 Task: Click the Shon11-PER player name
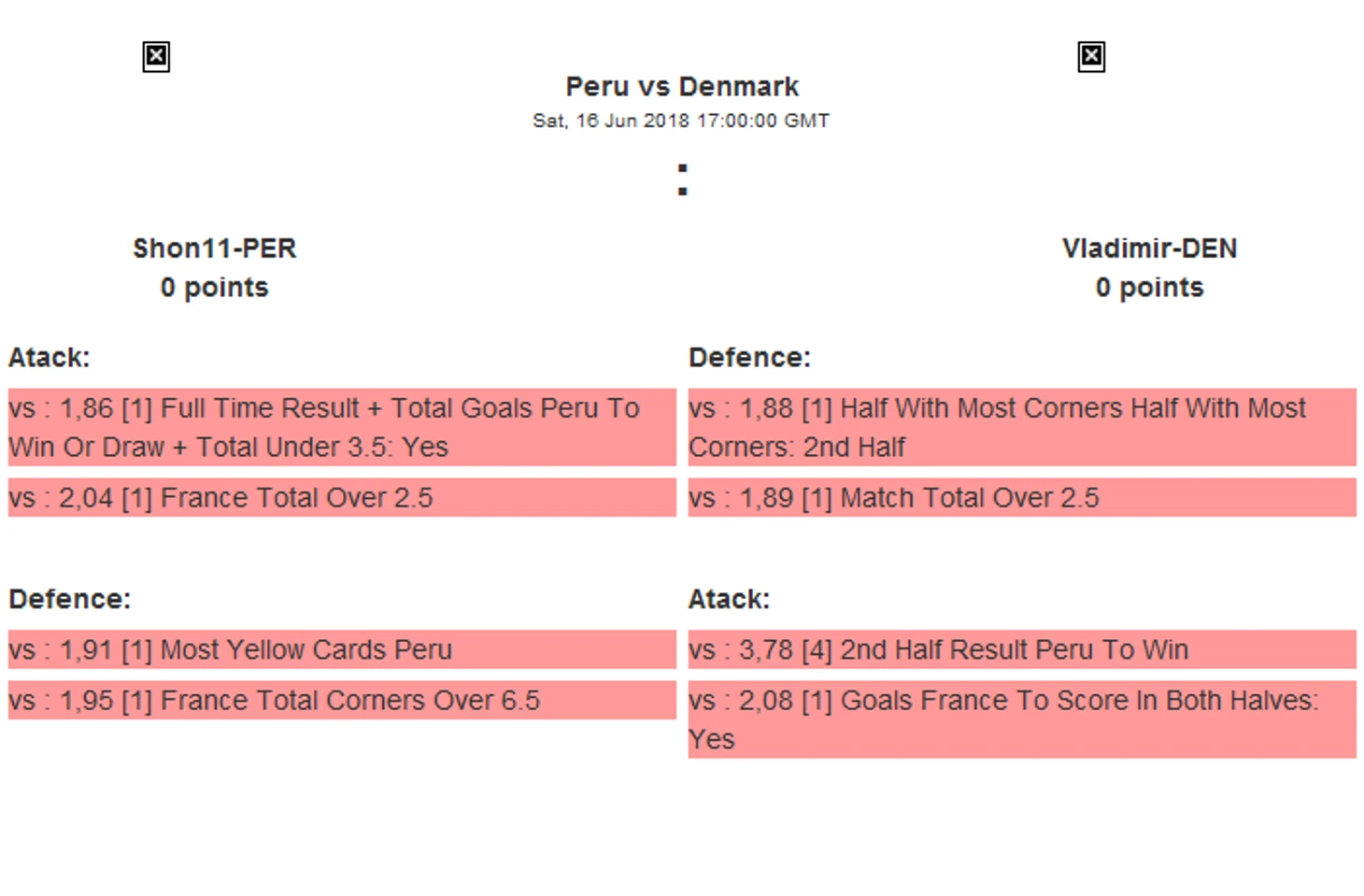pos(214,249)
